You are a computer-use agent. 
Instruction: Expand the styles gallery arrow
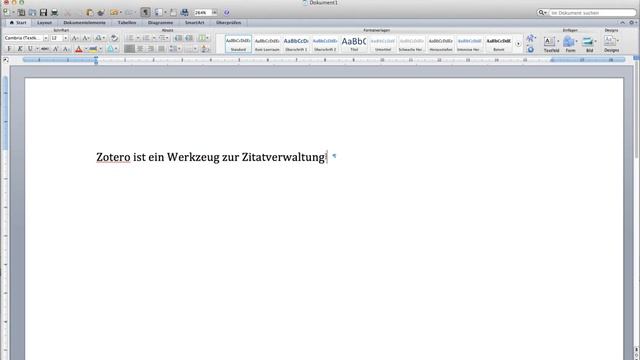pos(518,44)
